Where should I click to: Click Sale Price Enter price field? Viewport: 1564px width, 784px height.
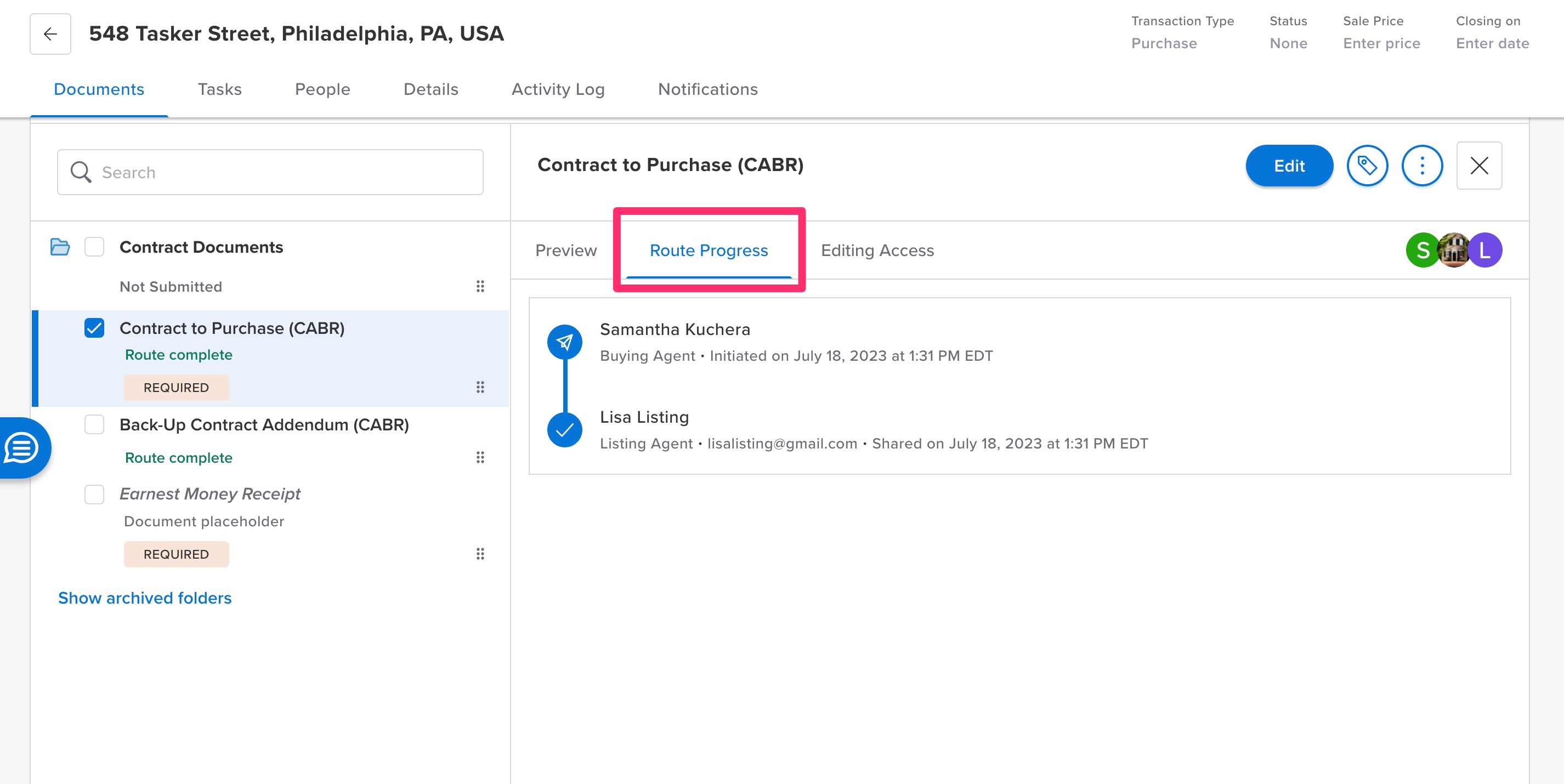[1381, 44]
